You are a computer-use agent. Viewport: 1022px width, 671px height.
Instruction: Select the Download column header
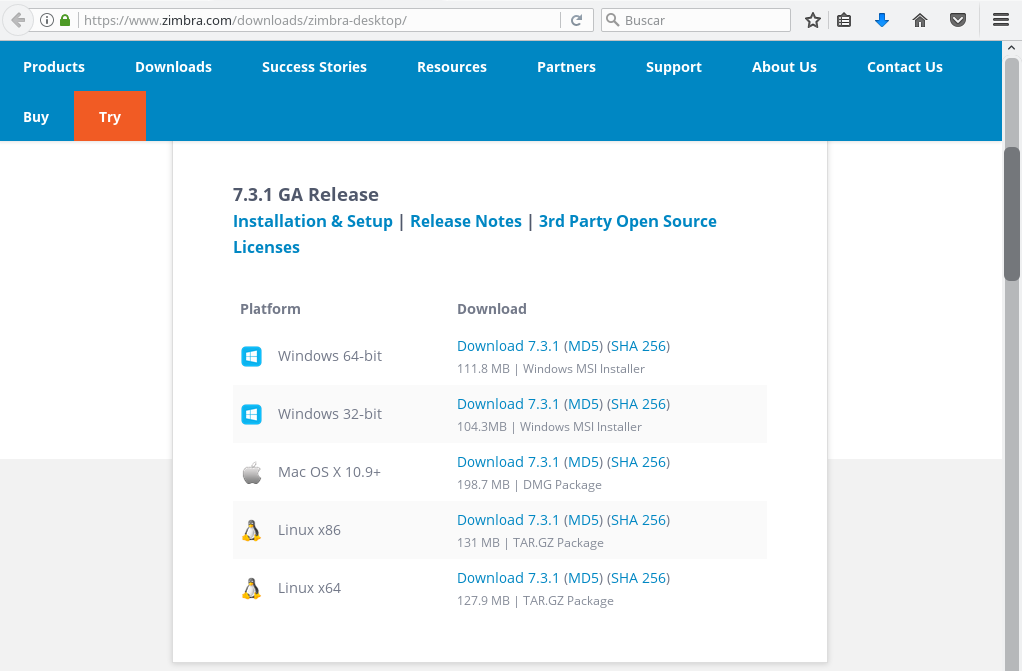coord(491,308)
